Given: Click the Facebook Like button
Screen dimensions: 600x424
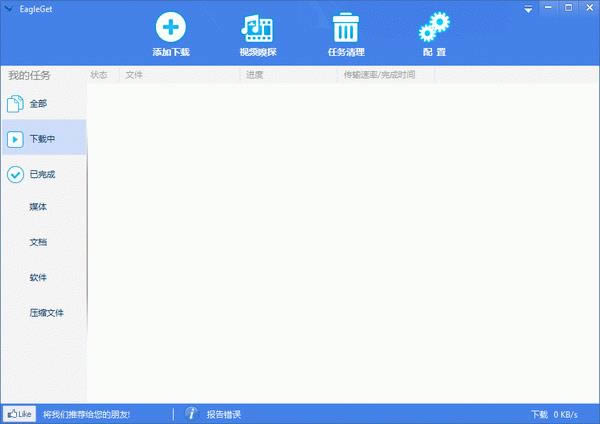Looking at the screenshot, I should (x=19, y=414).
